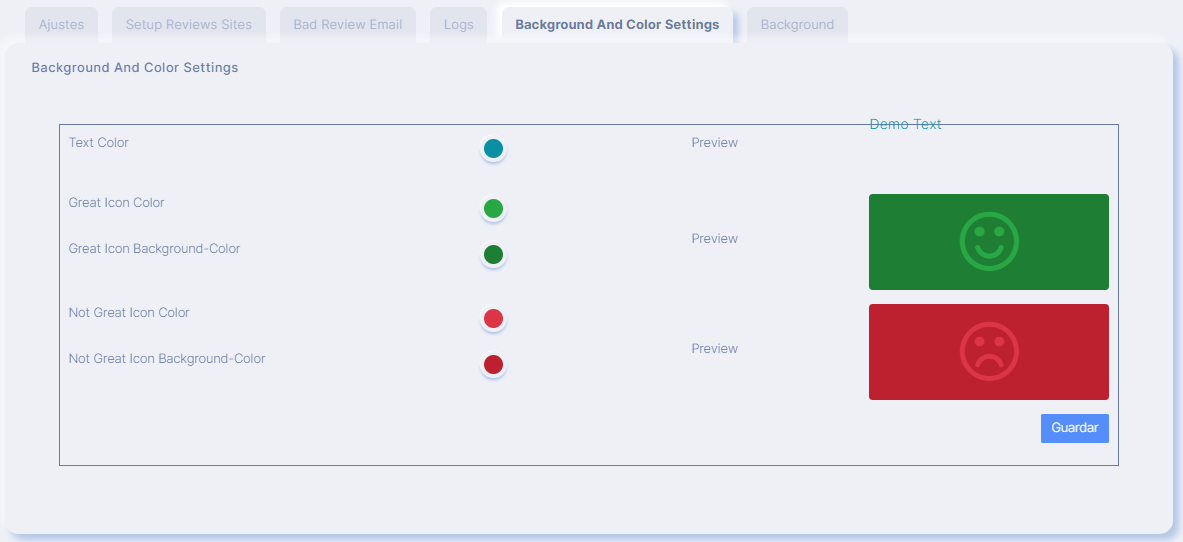This screenshot has width=1183, height=542.
Task: Click Not Great Icon Background-Color label
Action: 167,359
